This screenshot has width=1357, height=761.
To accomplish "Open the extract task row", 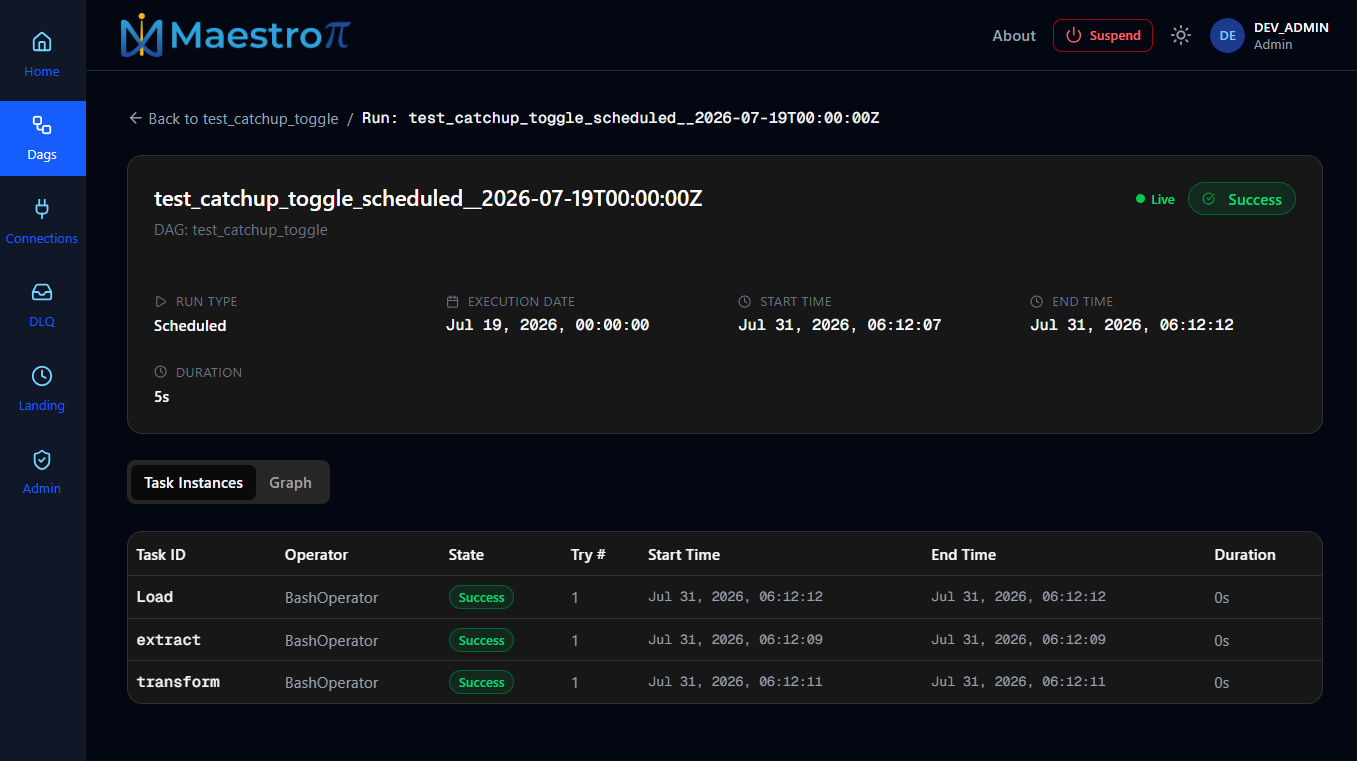I will point(725,640).
